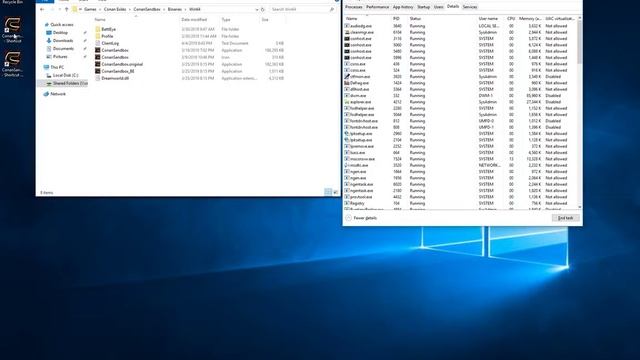Click the Back arrow in File Explorer
The width and height of the screenshot is (640, 360).
pyautogui.click(x=42, y=9)
